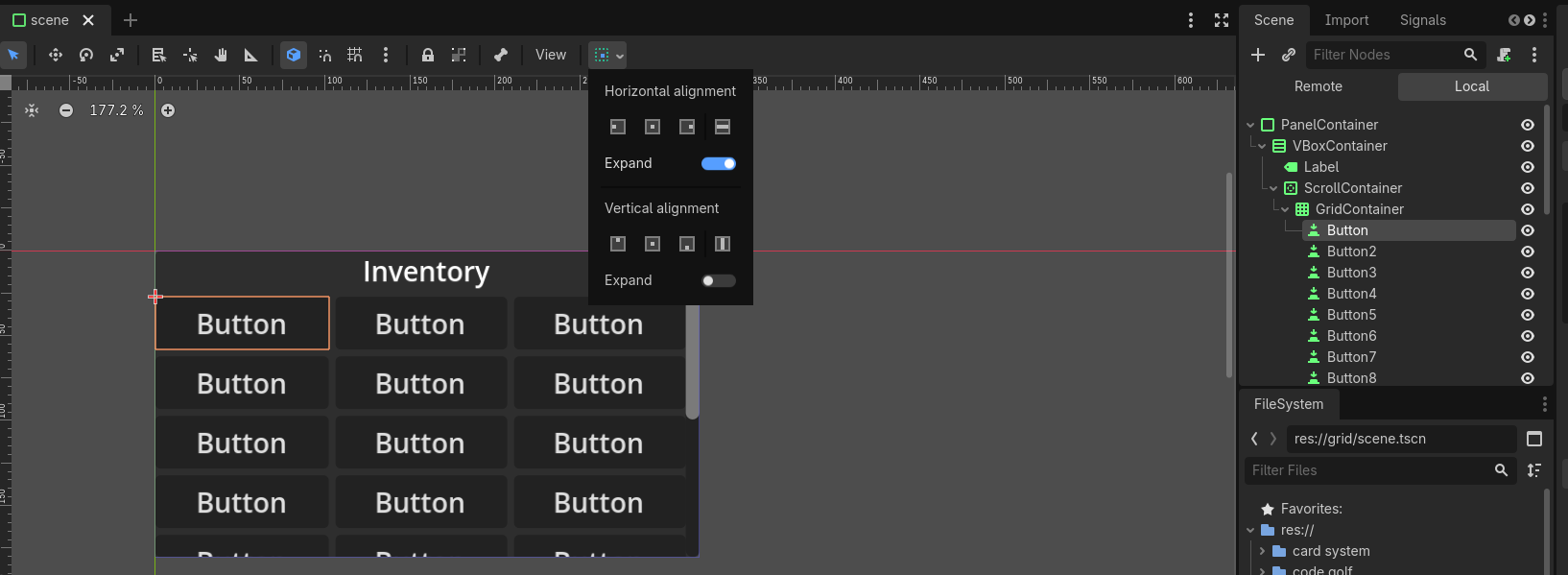Collapse the GridContainer node in the tree
1568x575 pixels.
click(1285, 209)
